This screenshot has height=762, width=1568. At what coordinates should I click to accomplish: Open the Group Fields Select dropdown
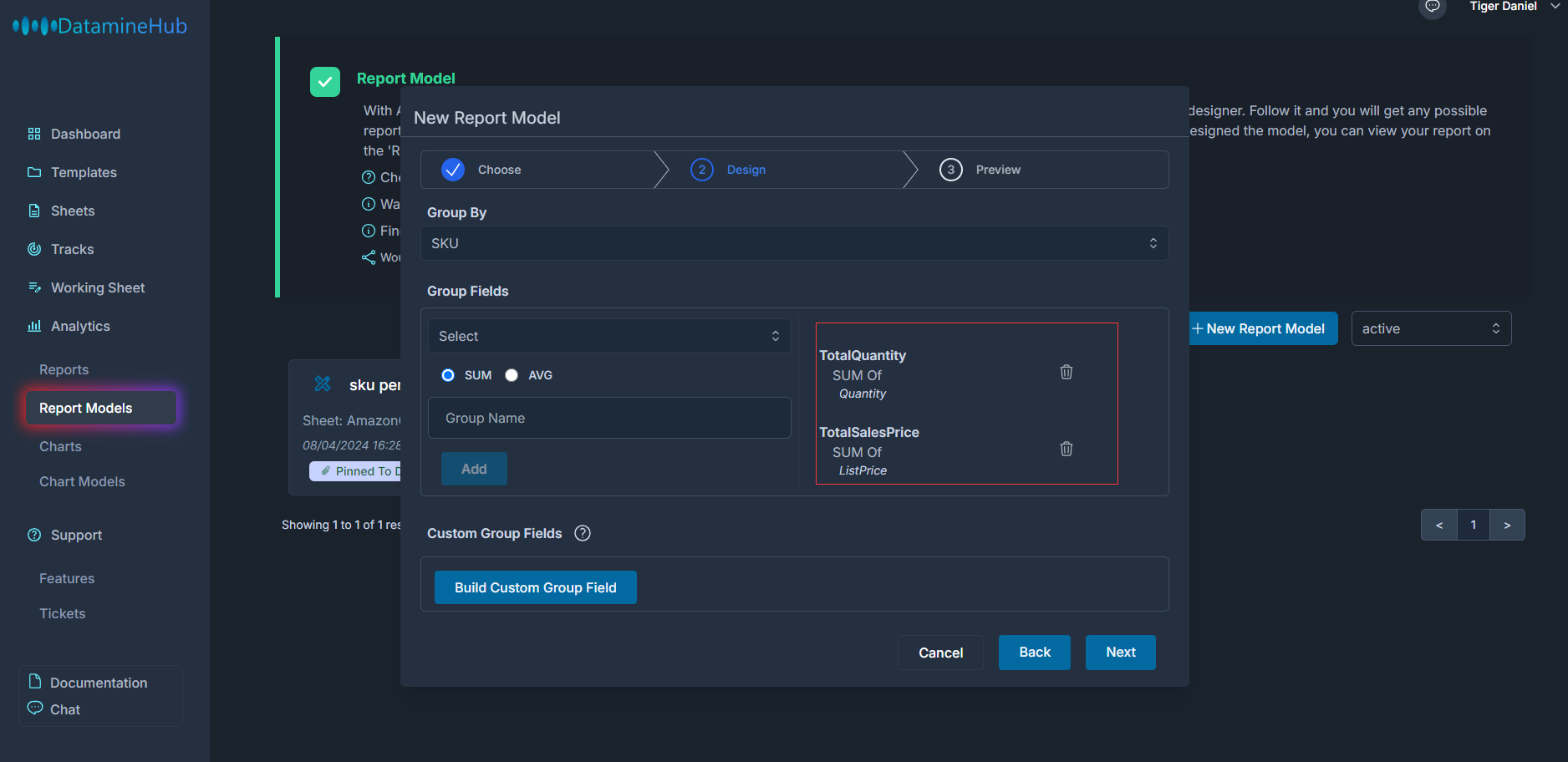[609, 336]
